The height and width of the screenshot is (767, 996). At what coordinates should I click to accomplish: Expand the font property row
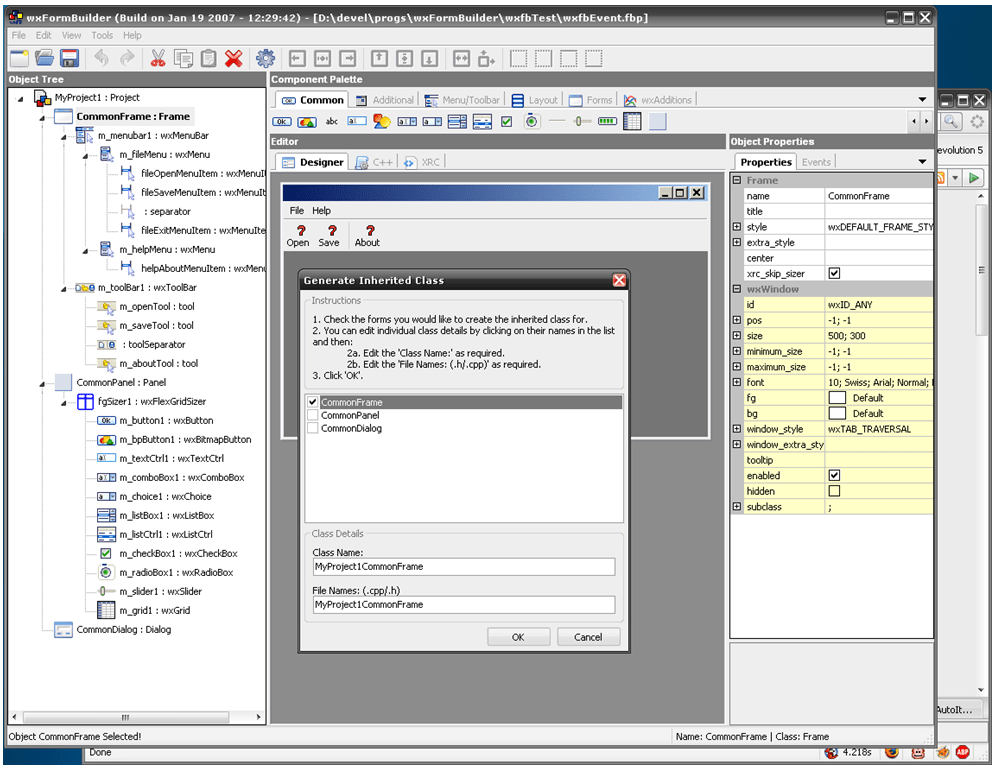click(x=737, y=382)
